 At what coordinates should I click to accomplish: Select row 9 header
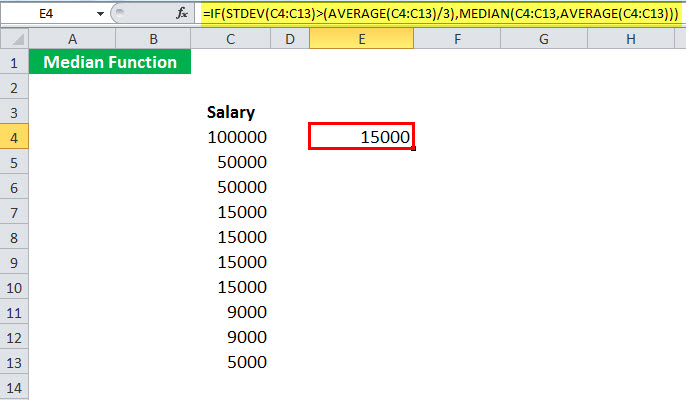[14, 263]
